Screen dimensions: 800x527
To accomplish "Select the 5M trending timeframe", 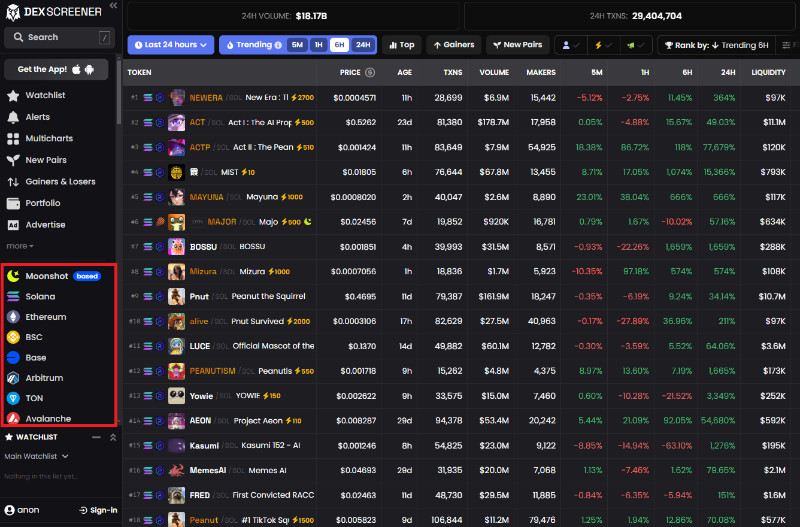I will coord(297,45).
